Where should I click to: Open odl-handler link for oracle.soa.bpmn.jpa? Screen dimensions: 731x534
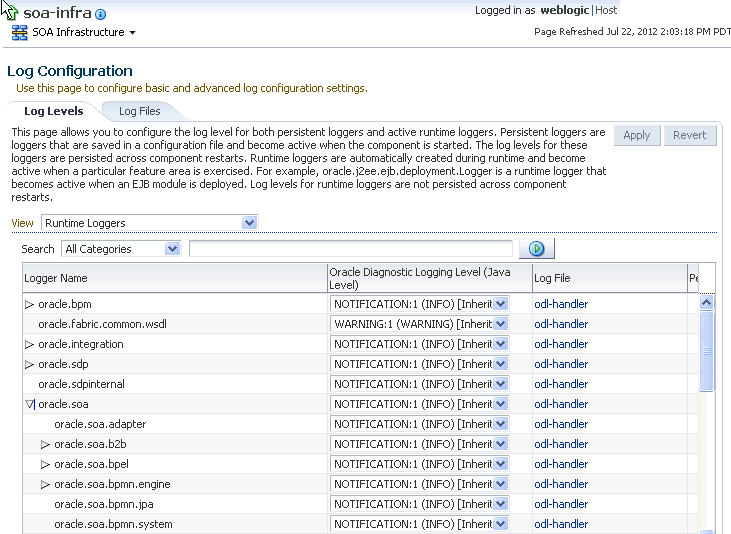pos(561,504)
